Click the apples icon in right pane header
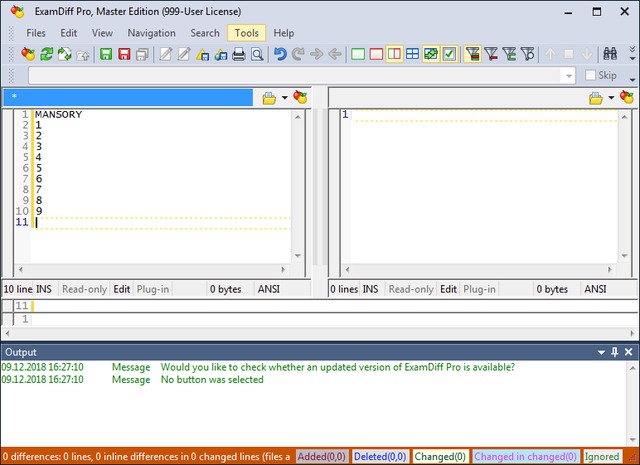Screen dimensions: 640x465 [627, 97]
